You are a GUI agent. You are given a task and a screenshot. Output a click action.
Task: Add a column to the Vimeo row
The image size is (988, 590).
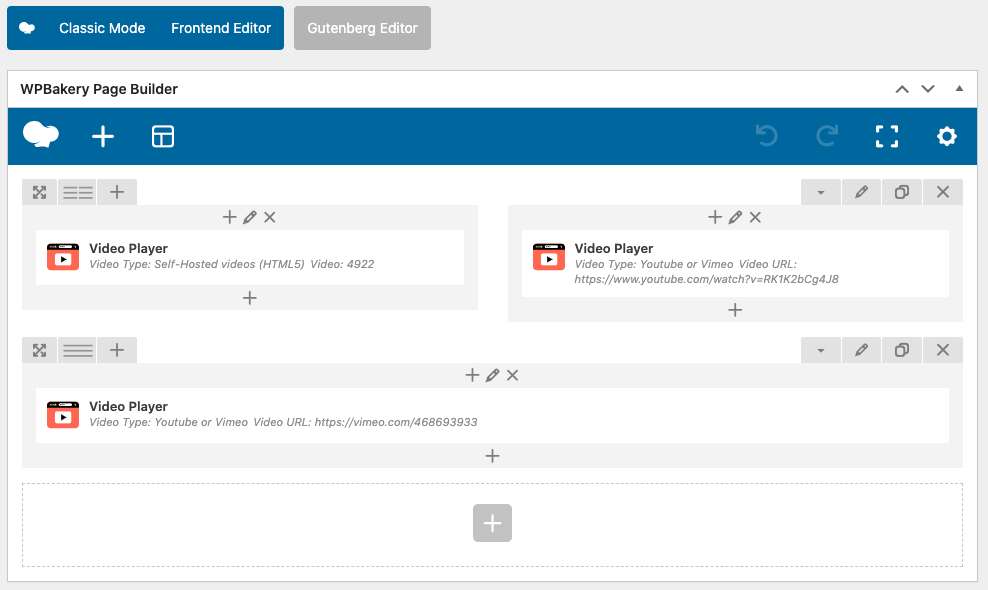pyautogui.click(x=117, y=350)
